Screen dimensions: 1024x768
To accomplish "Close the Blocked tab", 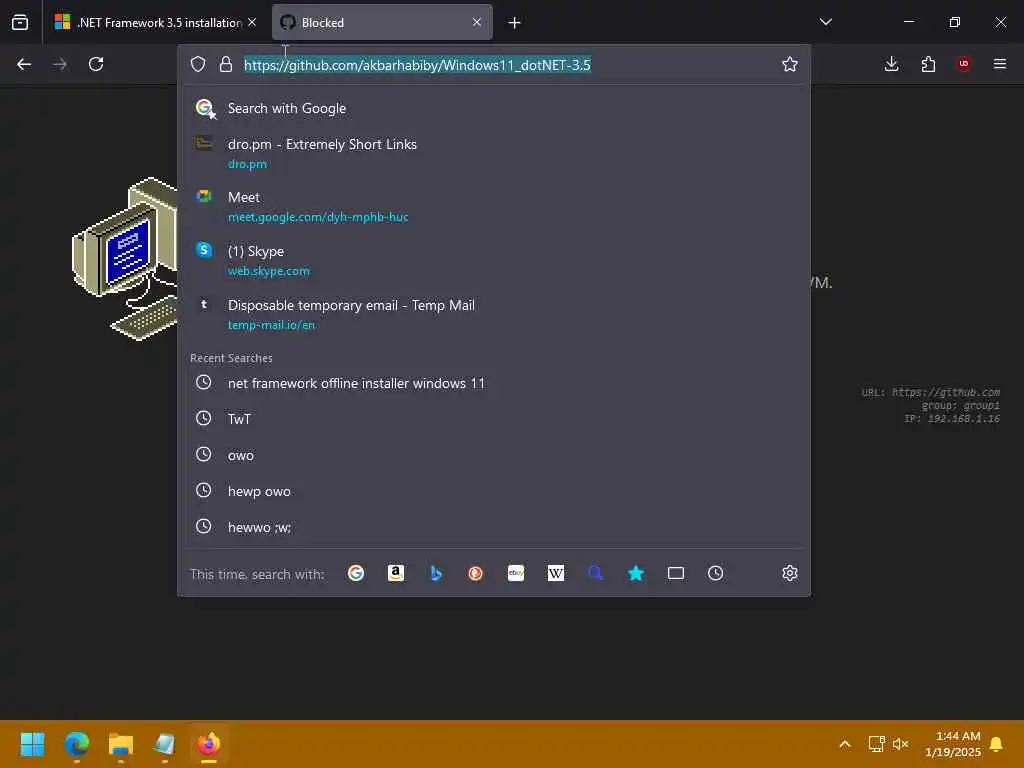I will pos(477,22).
